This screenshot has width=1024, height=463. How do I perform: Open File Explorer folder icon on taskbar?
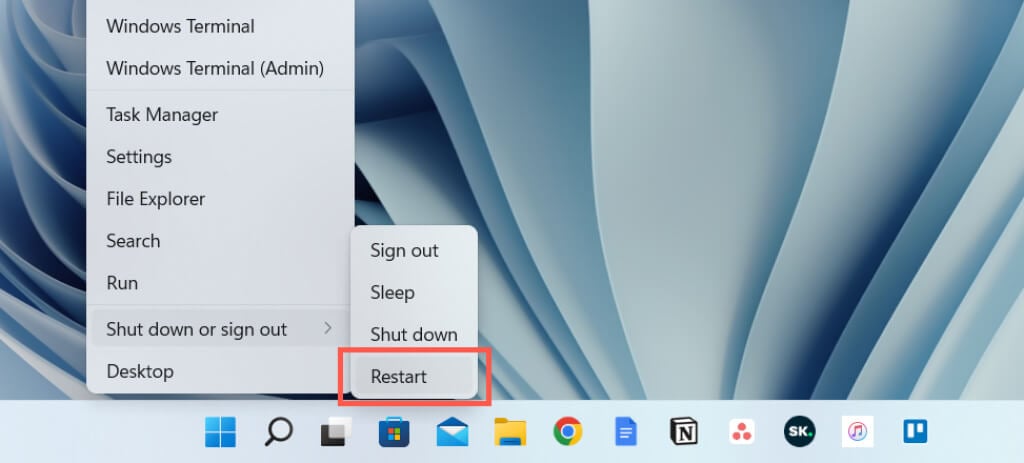[510, 432]
